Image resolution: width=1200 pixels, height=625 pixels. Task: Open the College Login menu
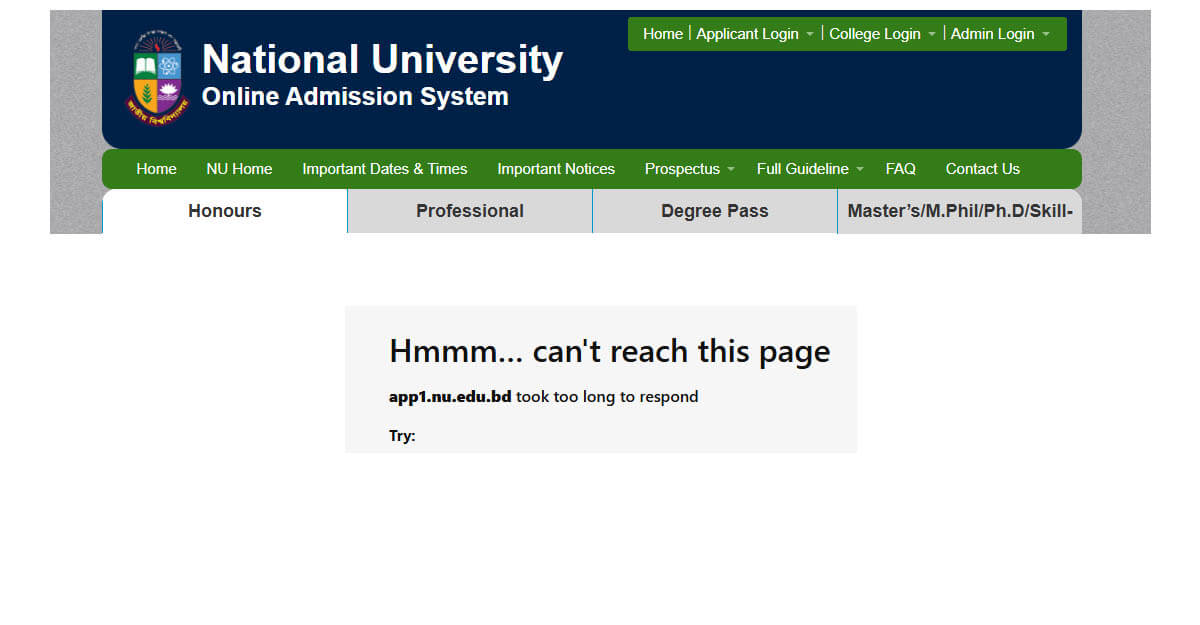[x=875, y=34]
